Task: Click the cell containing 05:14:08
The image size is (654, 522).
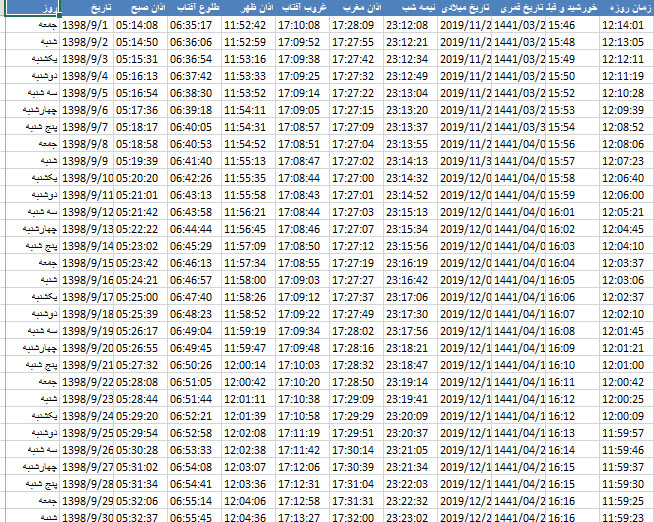Action: (x=141, y=25)
